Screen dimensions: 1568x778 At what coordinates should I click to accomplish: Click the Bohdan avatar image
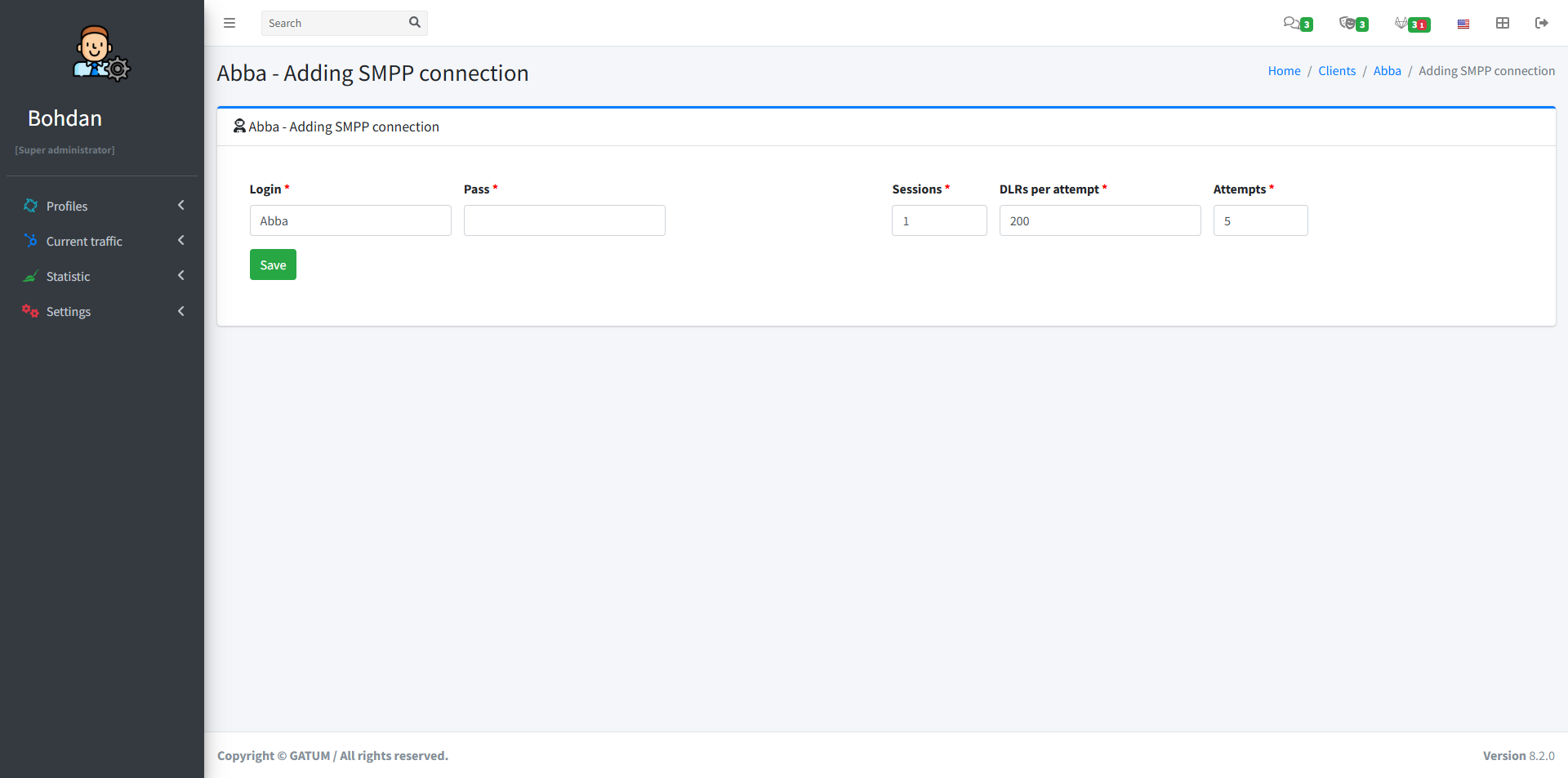(101, 53)
